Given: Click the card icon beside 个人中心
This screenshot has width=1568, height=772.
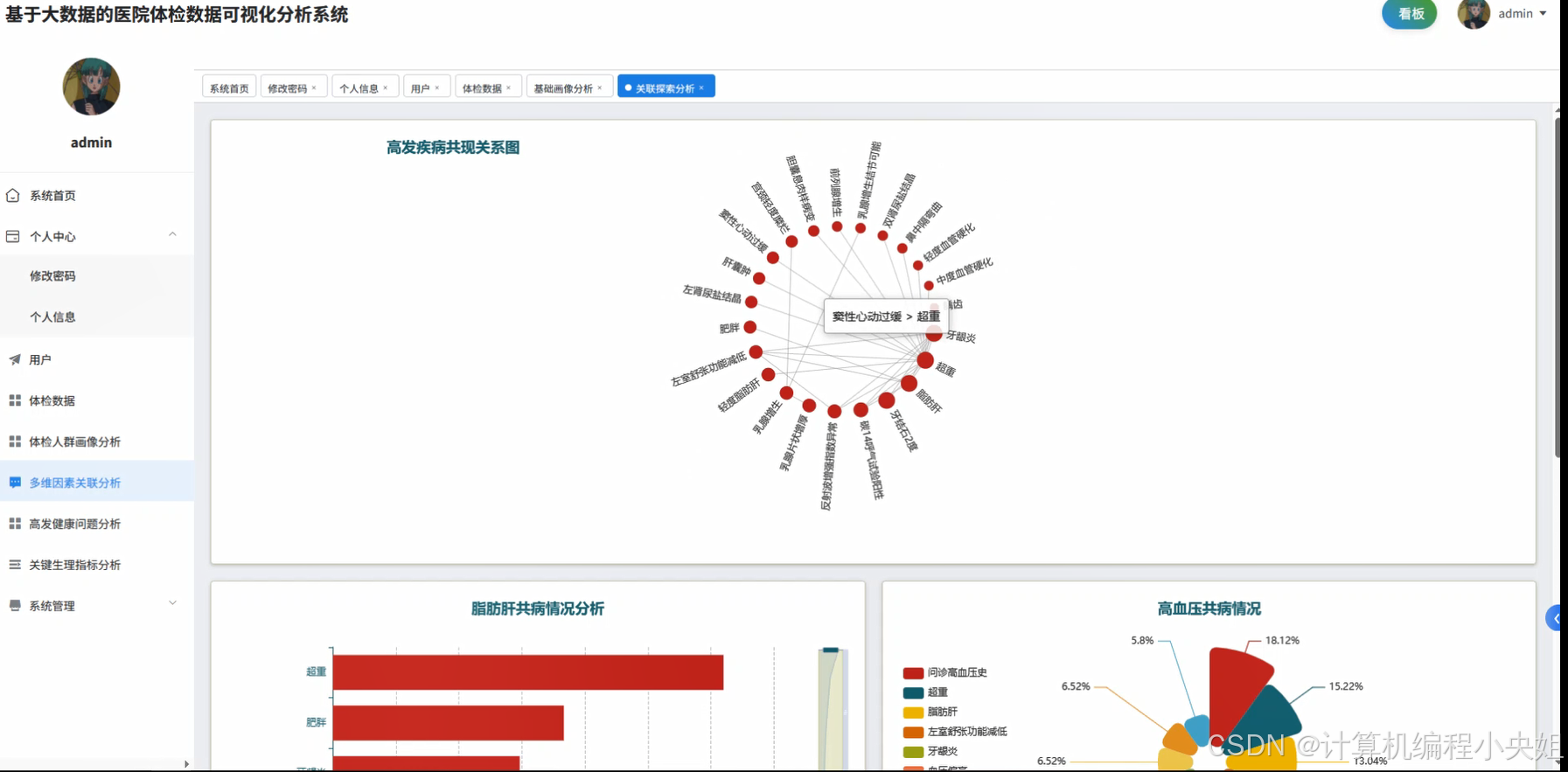Looking at the screenshot, I should [13, 236].
